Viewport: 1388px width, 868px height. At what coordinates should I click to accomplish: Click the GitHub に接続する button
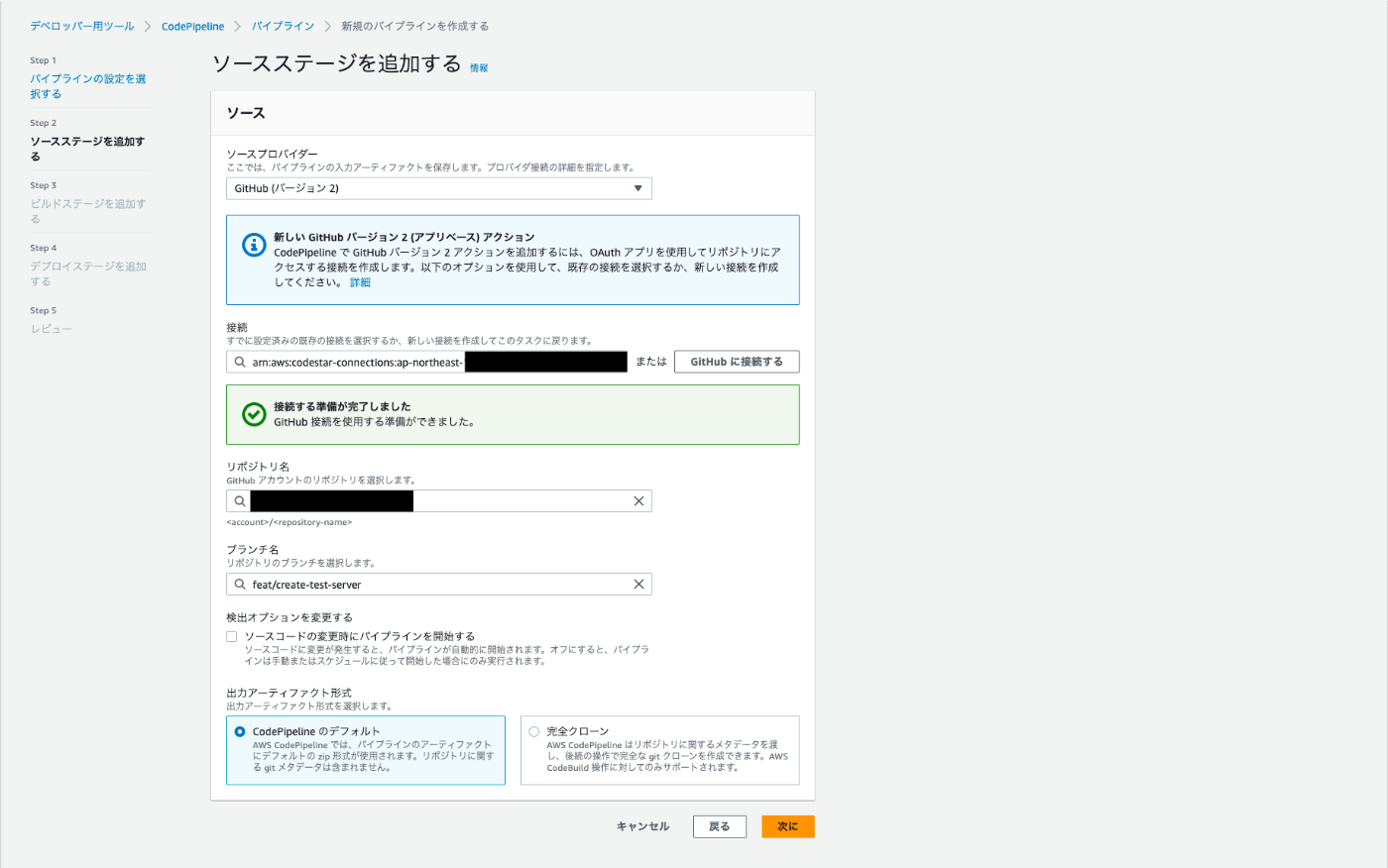tap(737, 362)
